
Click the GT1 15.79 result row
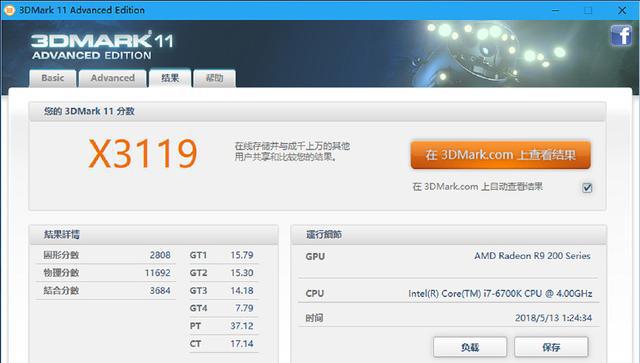point(222,255)
